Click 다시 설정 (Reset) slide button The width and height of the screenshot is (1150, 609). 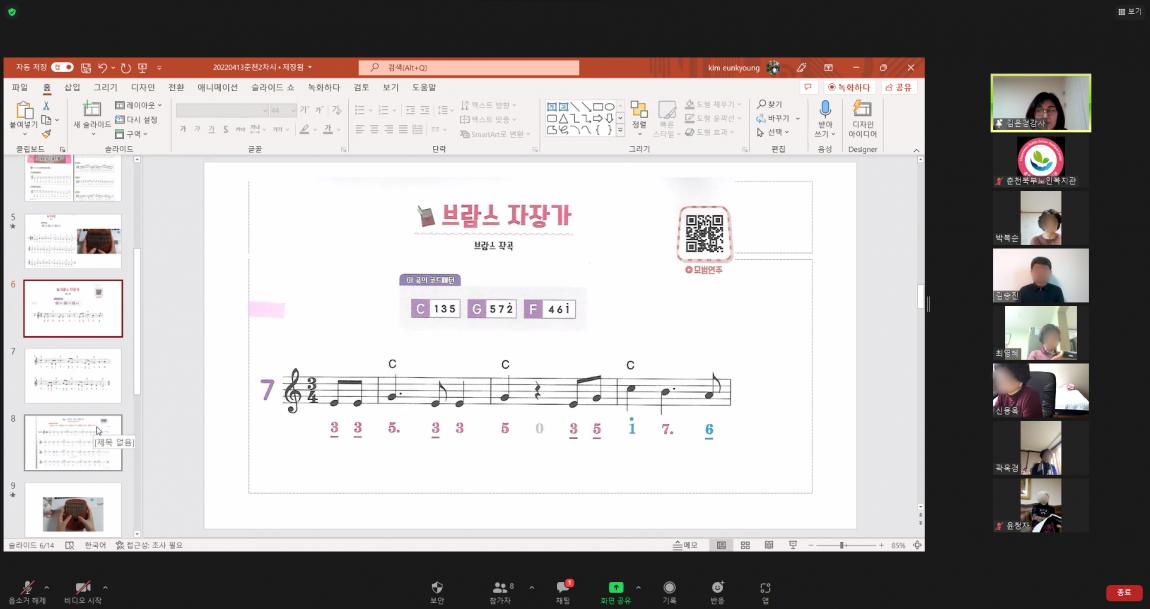point(136,120)
